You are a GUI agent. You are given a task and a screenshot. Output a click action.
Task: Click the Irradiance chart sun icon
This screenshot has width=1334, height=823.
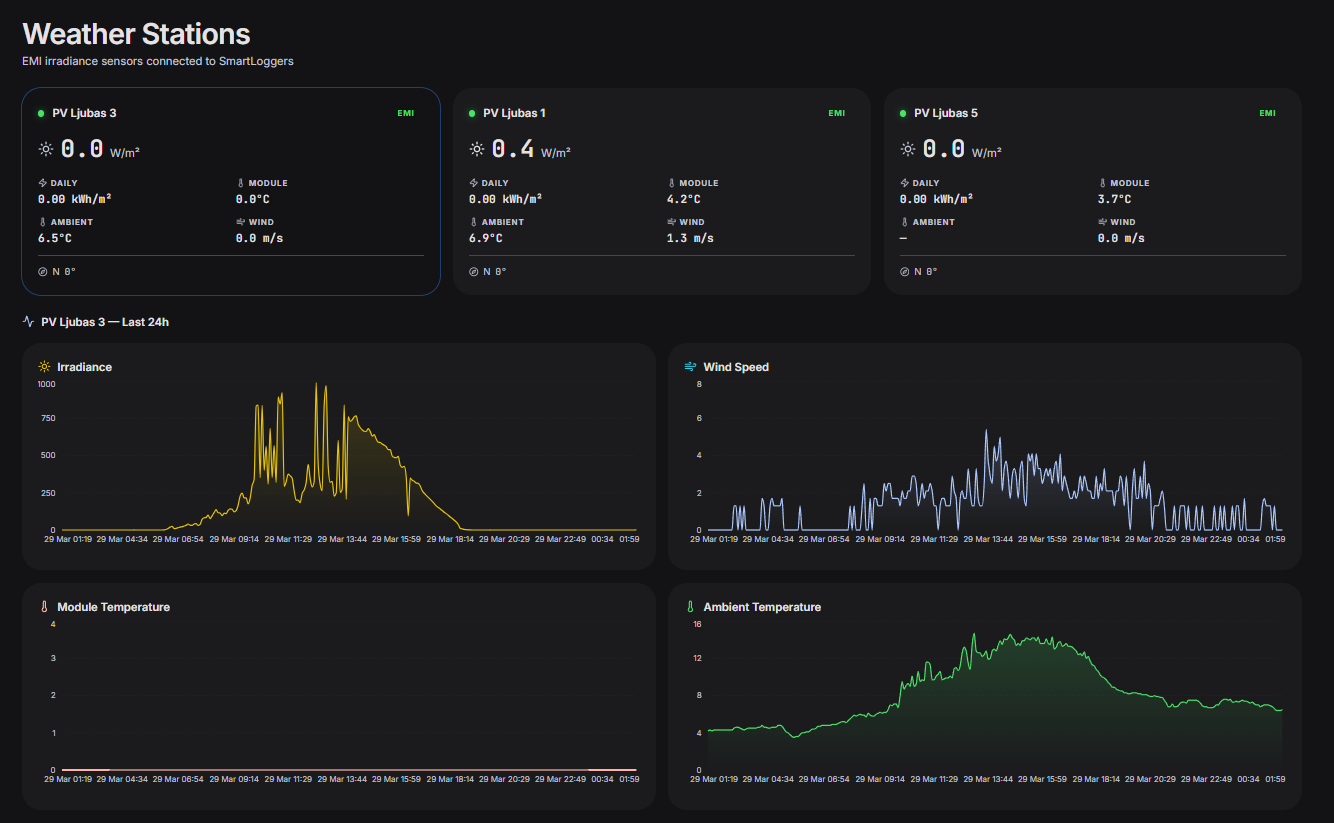pyautogui.click(x=44, y=367)
